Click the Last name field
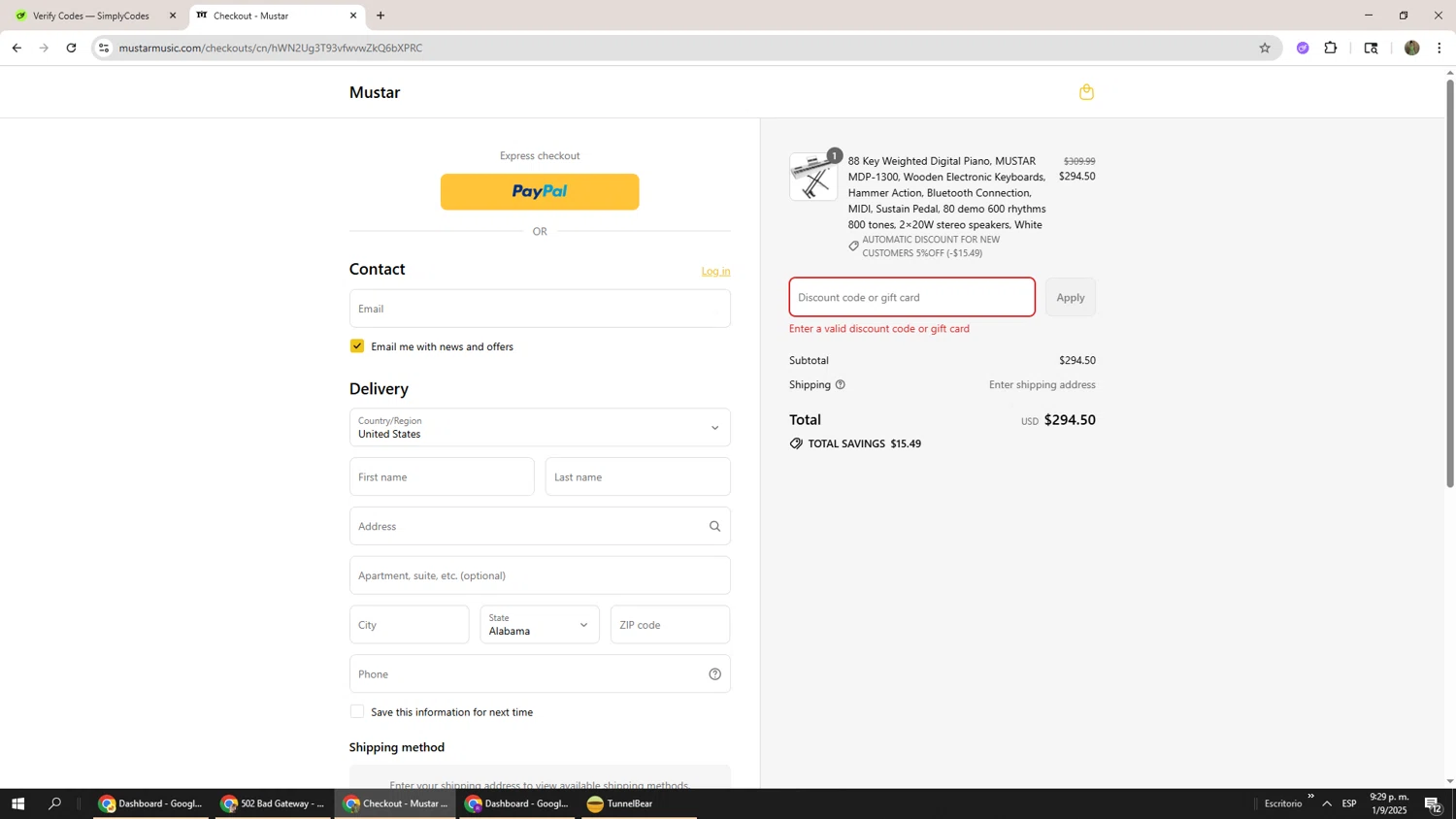 tap(638, 477)
